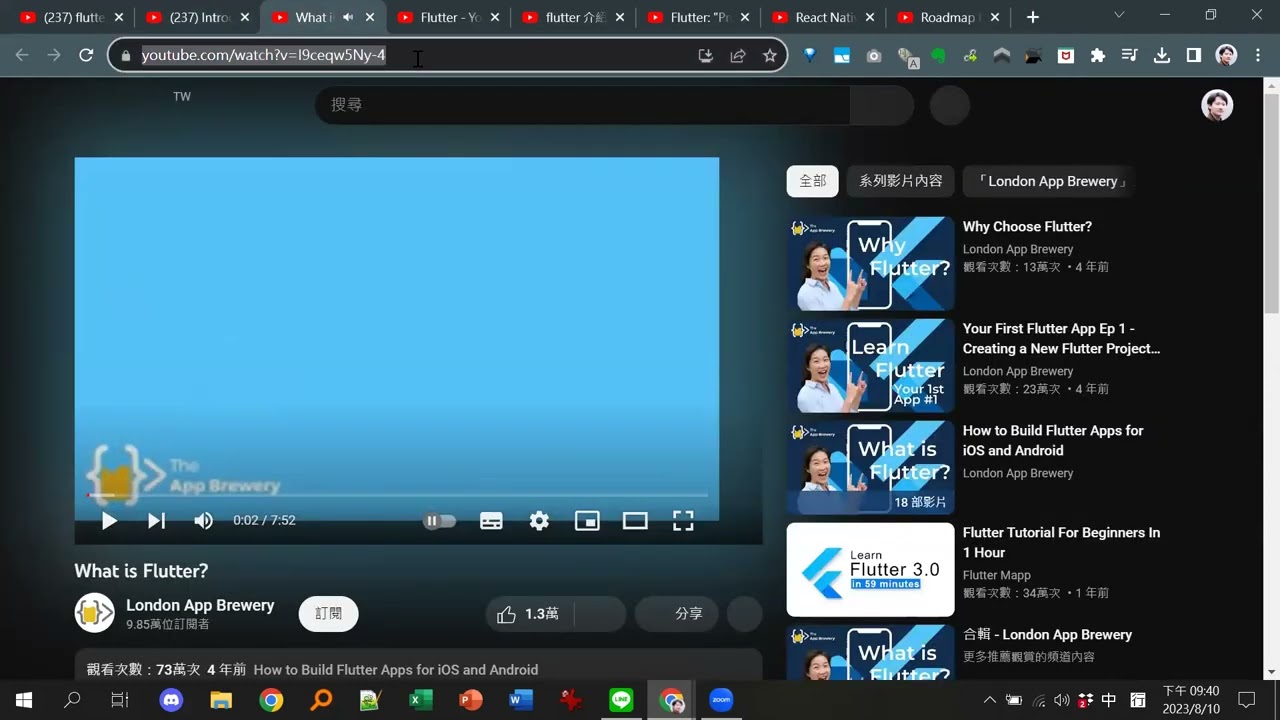
Task: Open the London App Brewery channel avatar
Action: point(95,613)
